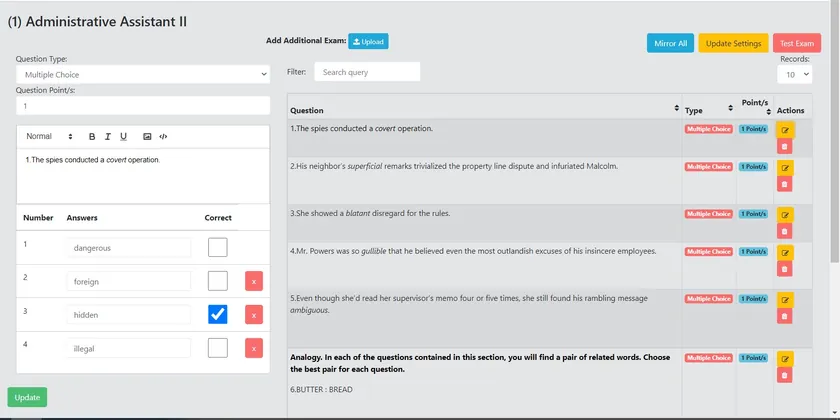Delete question 4 about gullible Mr. Powers
Viewport: 840px width, 420px height.
(785, 269)
